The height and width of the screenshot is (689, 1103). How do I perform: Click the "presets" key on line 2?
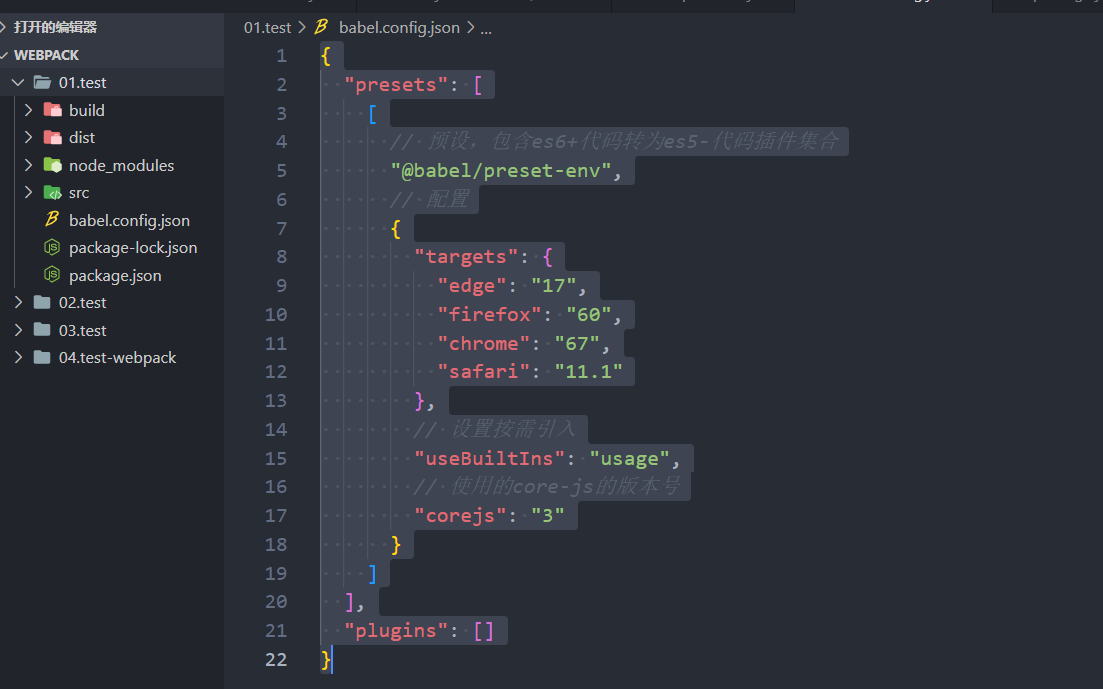(396, 84)
